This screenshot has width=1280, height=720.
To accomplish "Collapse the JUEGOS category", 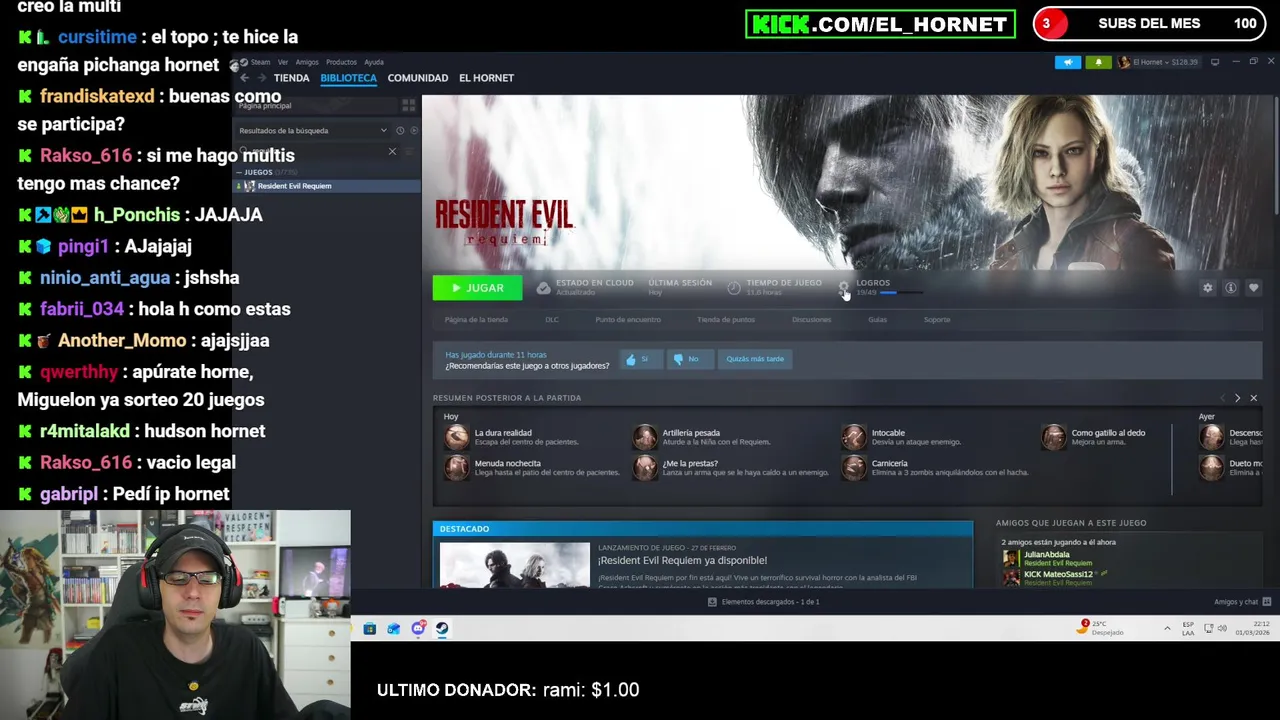I will tap(258, 172).
